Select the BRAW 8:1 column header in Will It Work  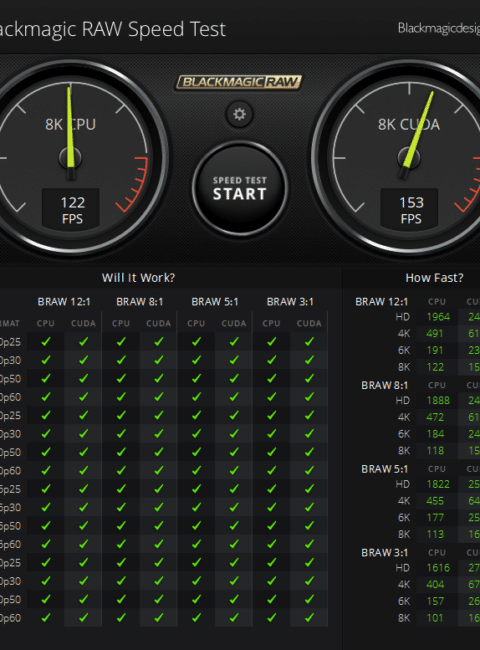(140, 302)
